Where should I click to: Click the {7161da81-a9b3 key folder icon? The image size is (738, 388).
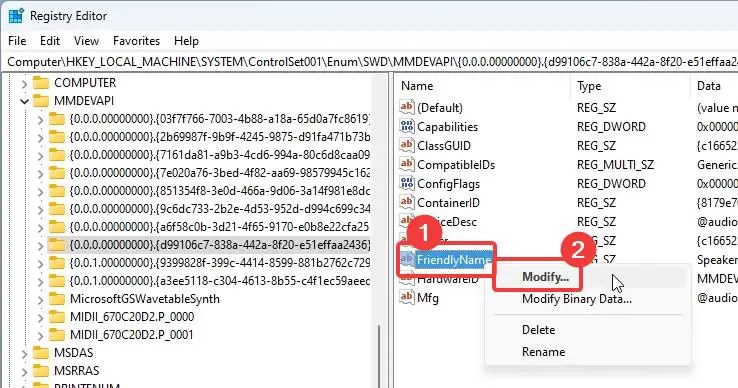coord(57,155)
